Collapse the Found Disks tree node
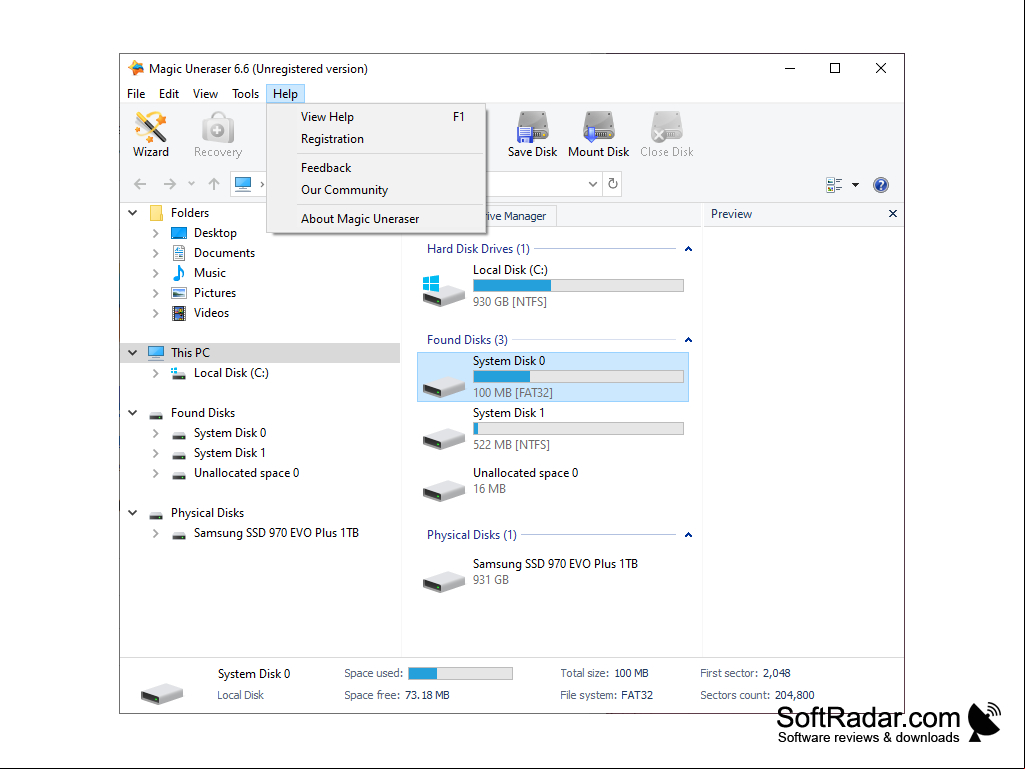Screen dimensions: 1025x769 tap(133, 413)
